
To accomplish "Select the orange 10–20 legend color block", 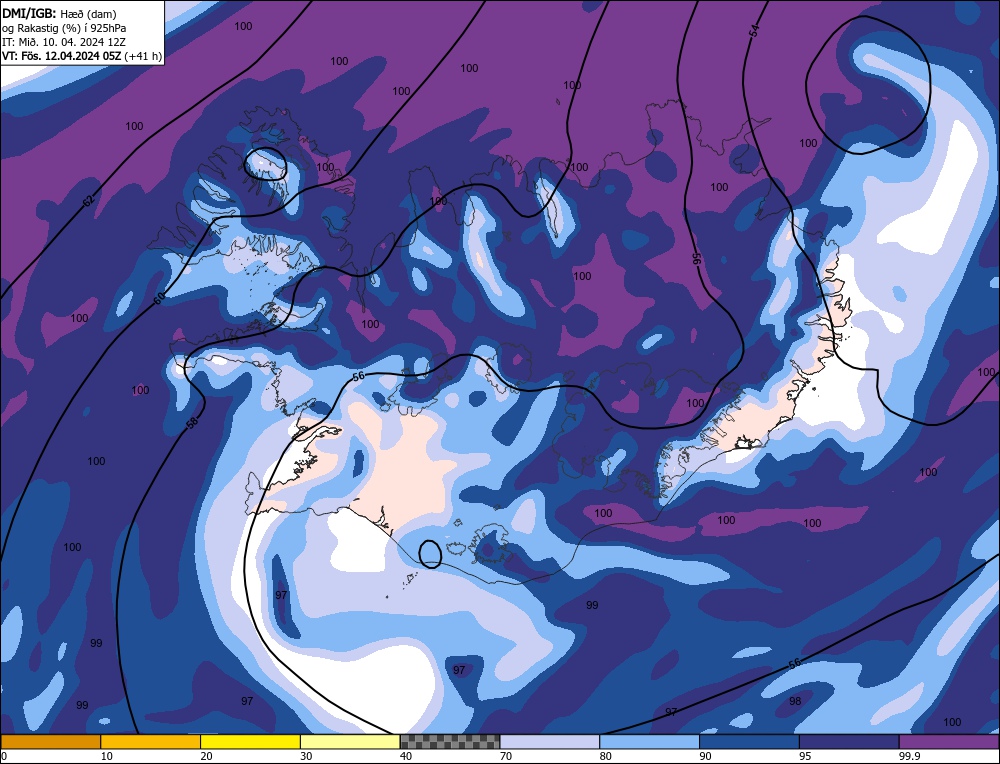I will tap(151, 741).
